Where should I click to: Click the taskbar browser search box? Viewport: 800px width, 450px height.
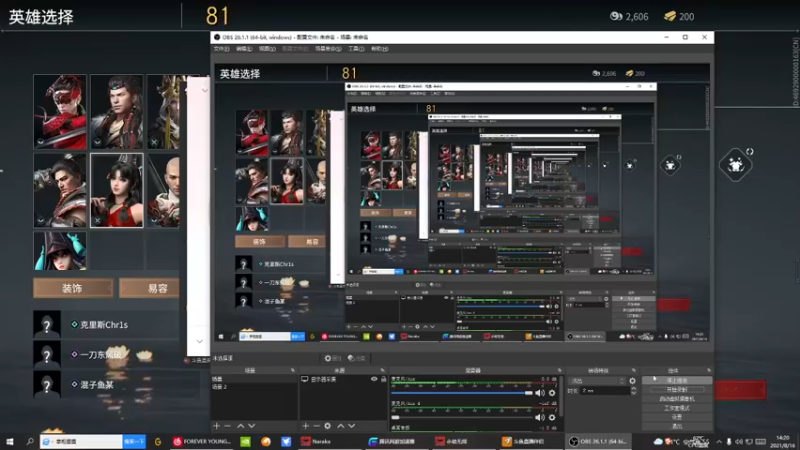click(x=82, y=441)
